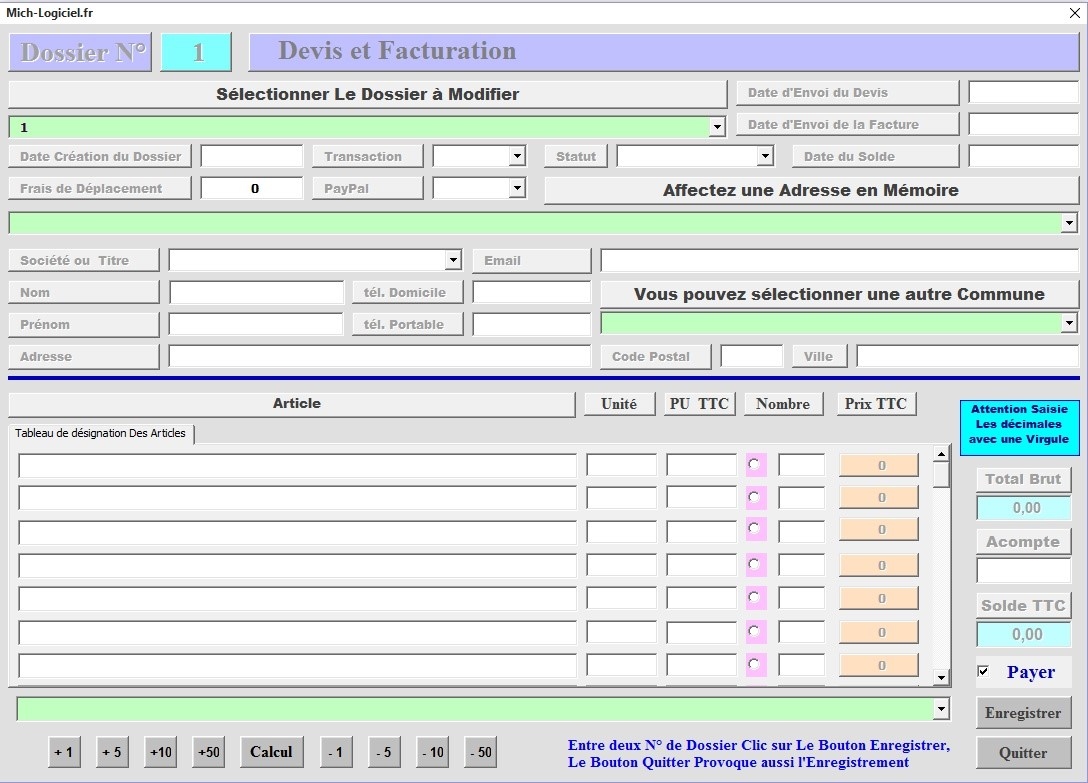
Task: Click the first row article description field
Action: click(298, 465)
